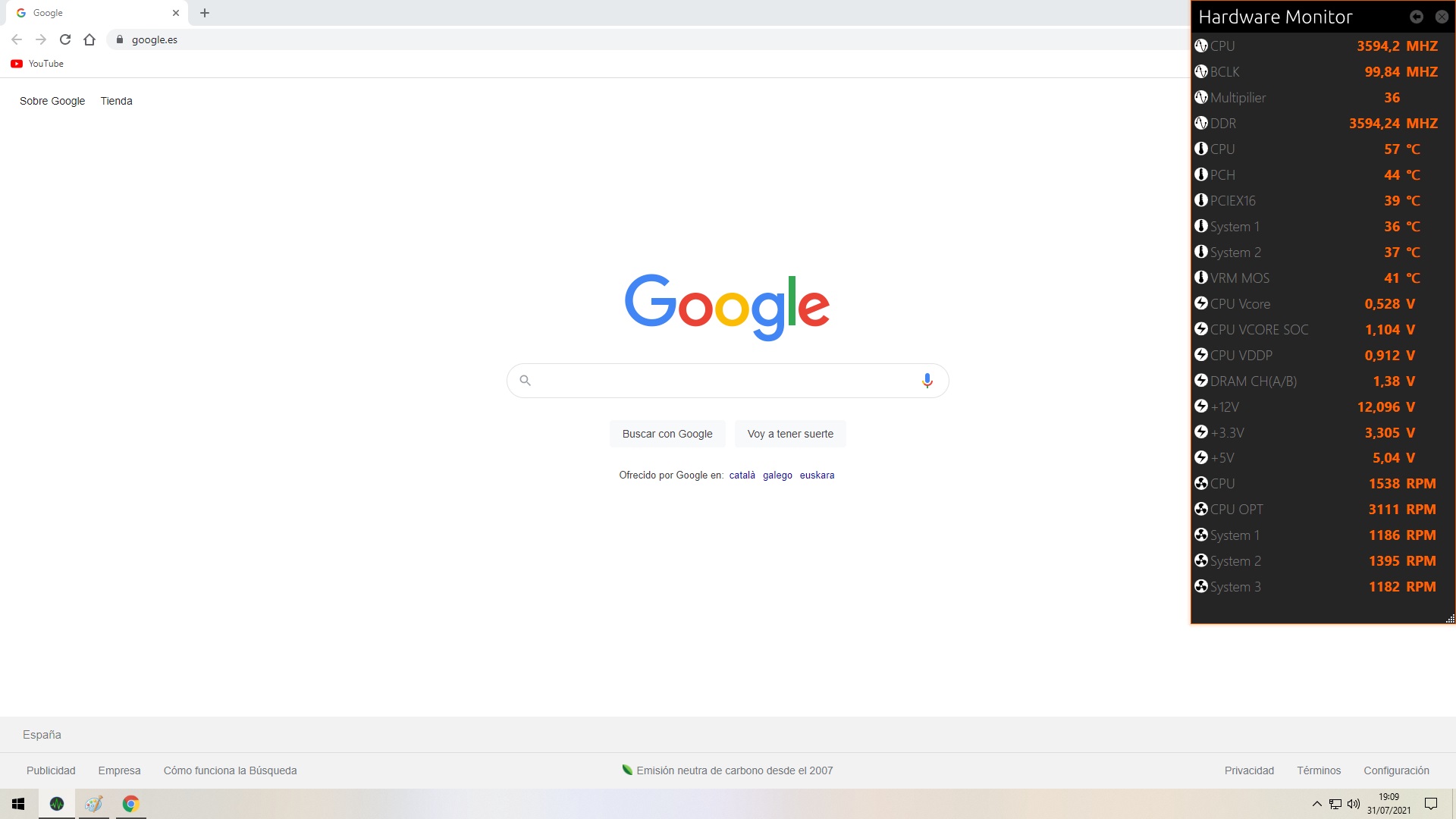This screenshot has height=819, width=1456.
Task: Open Empresa footer link
Action: 119,770
